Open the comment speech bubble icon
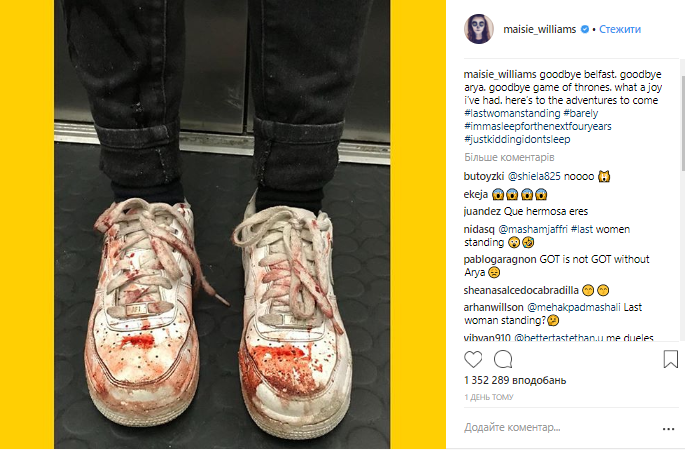Image resolution: width=685 pixels, height=450 pixels. click(x=503, y=360)
